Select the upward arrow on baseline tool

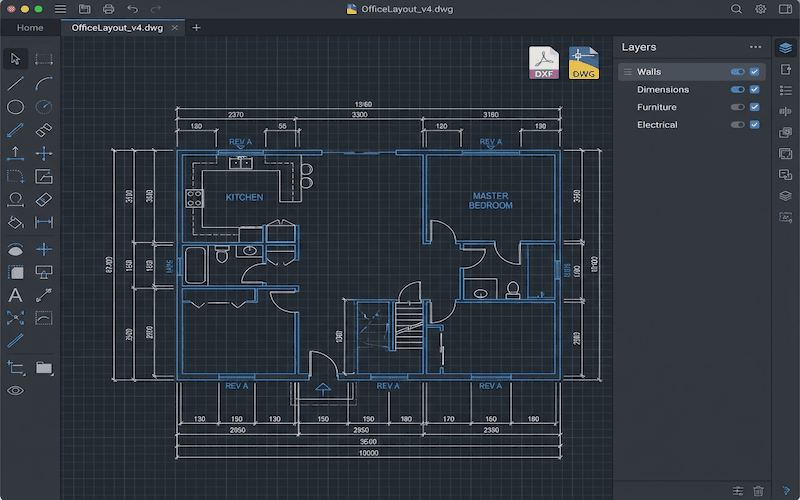(x=15, y=153)
